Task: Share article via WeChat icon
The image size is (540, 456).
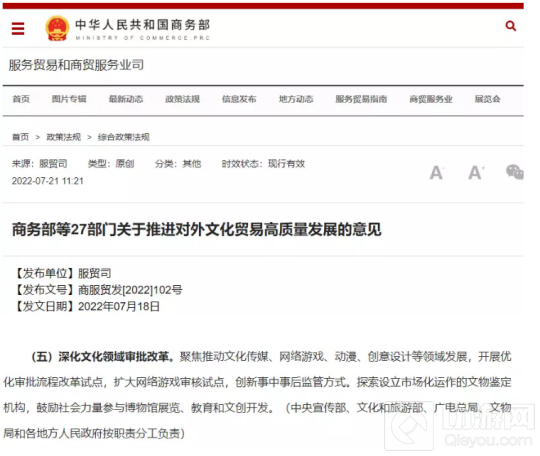Action: click(x=515, y=172)
